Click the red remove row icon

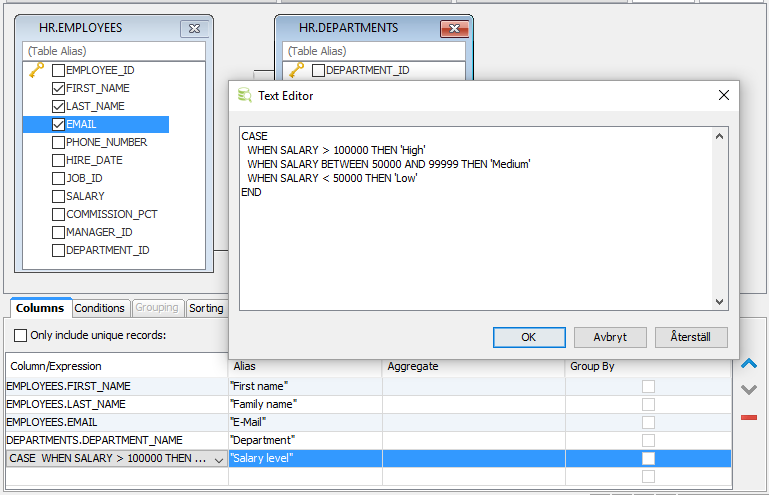pyautogui.click(x=748, y=417)
